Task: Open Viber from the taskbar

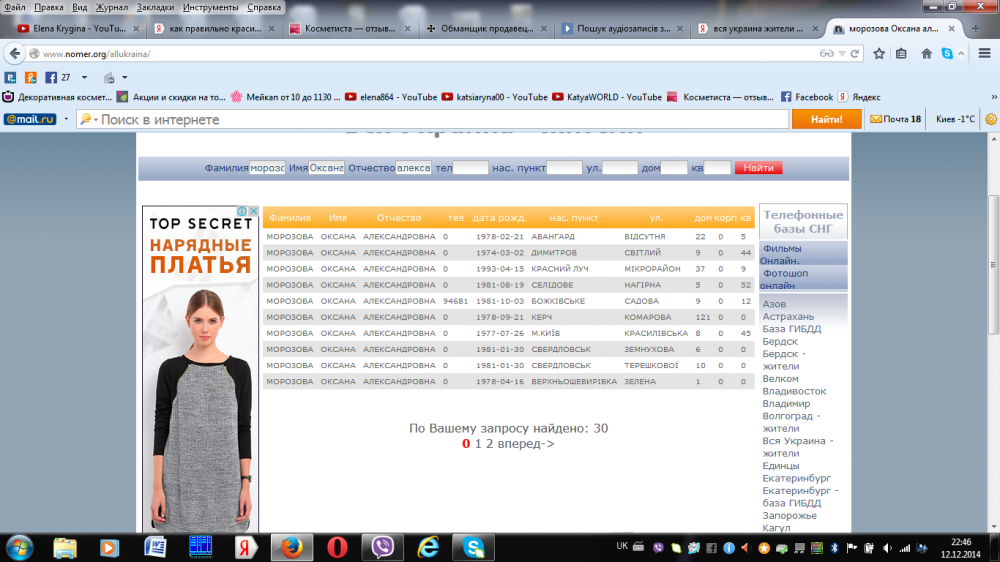Action: [382, 547]
